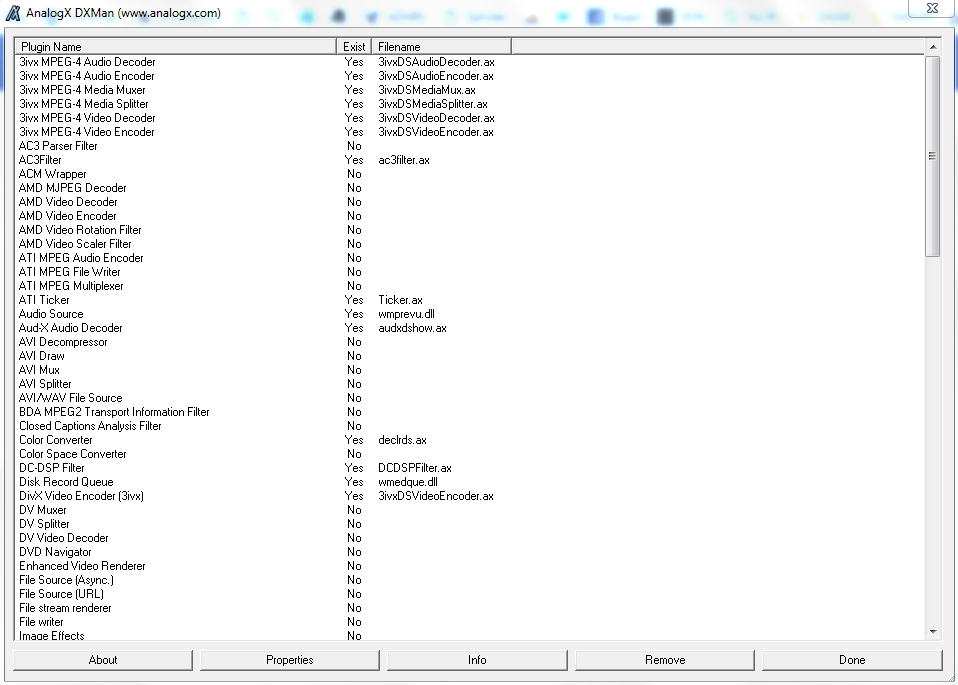Click the AnalogX DXMan title bar icon
Viewport: 958px width, 685px height.
[13, 13]
